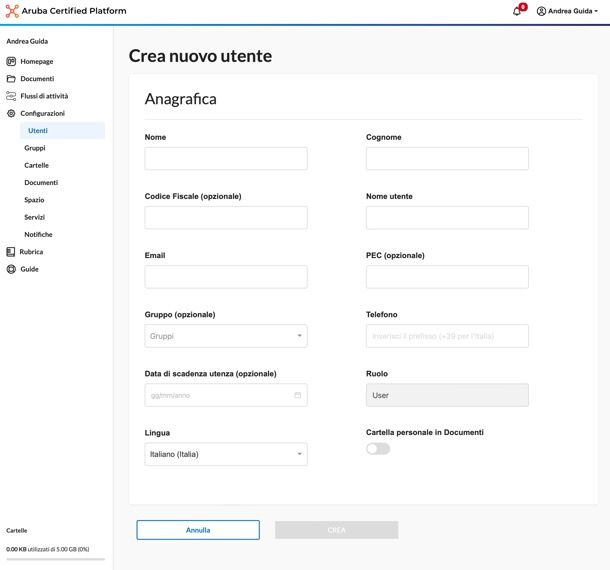Click the user avatar icon in header
This screenshot has height=570, width=610.
click(541, 11)
